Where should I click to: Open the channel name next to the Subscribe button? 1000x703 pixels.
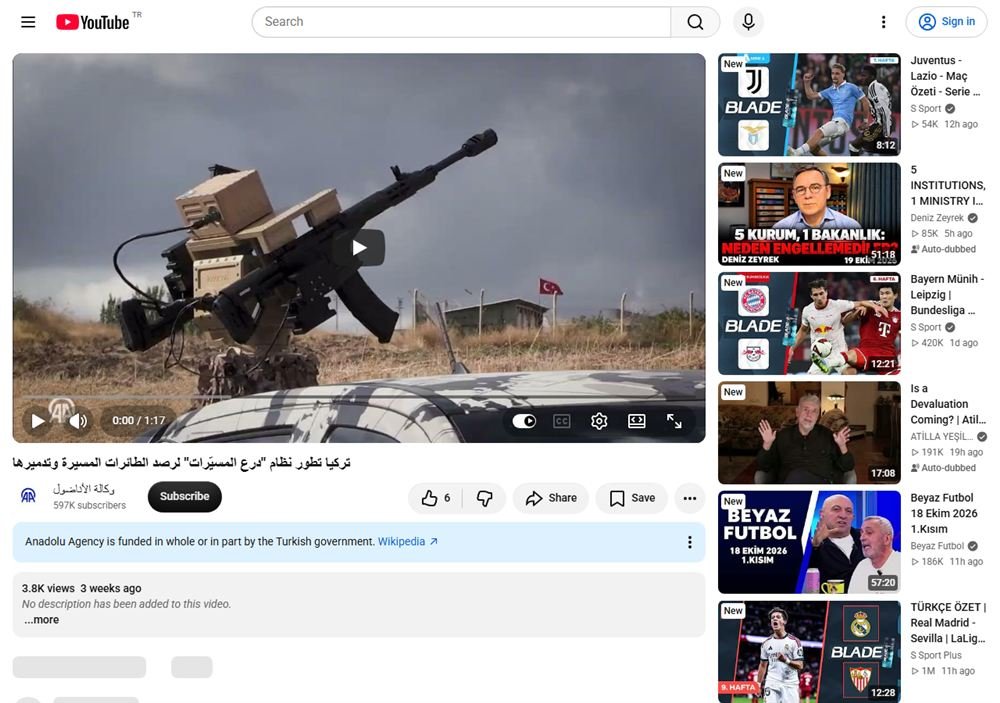click(84, 489)
